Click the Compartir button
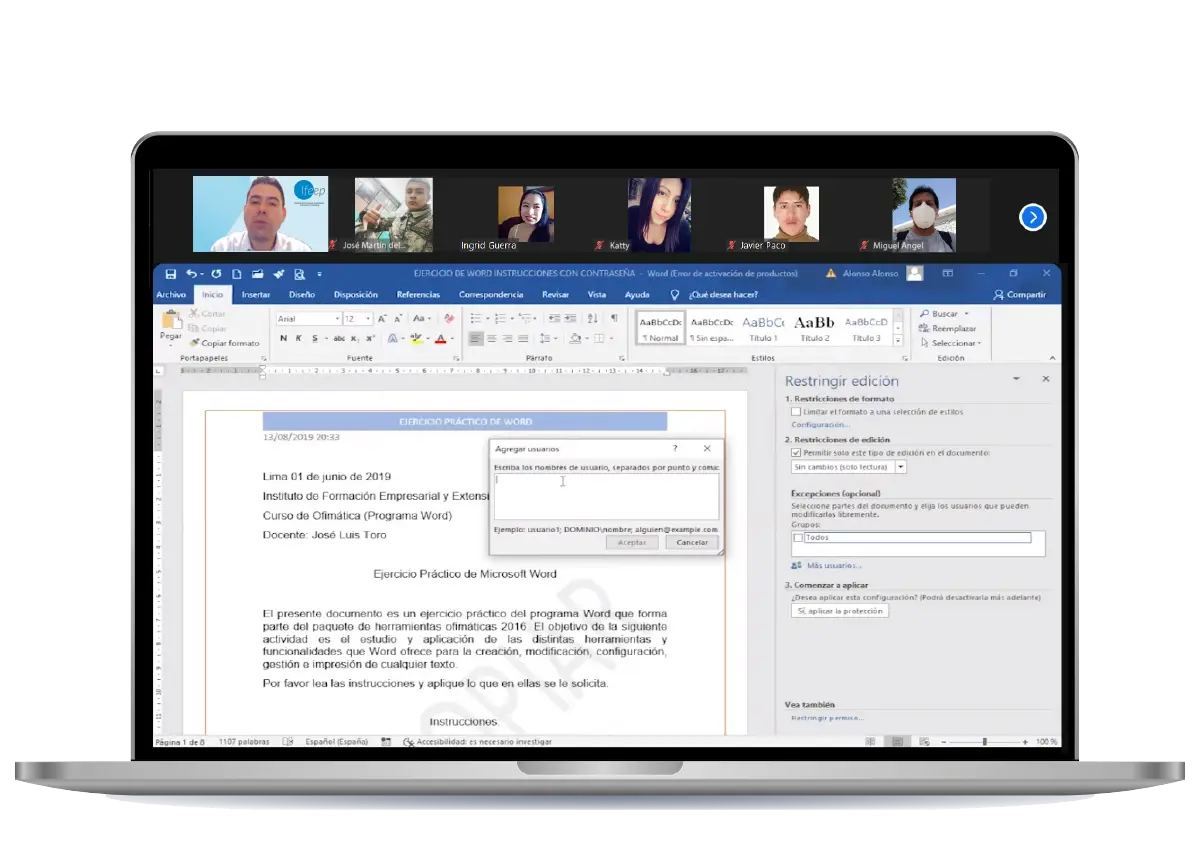Screen dimensions: 1201x861 click(x=1019, y=295)
